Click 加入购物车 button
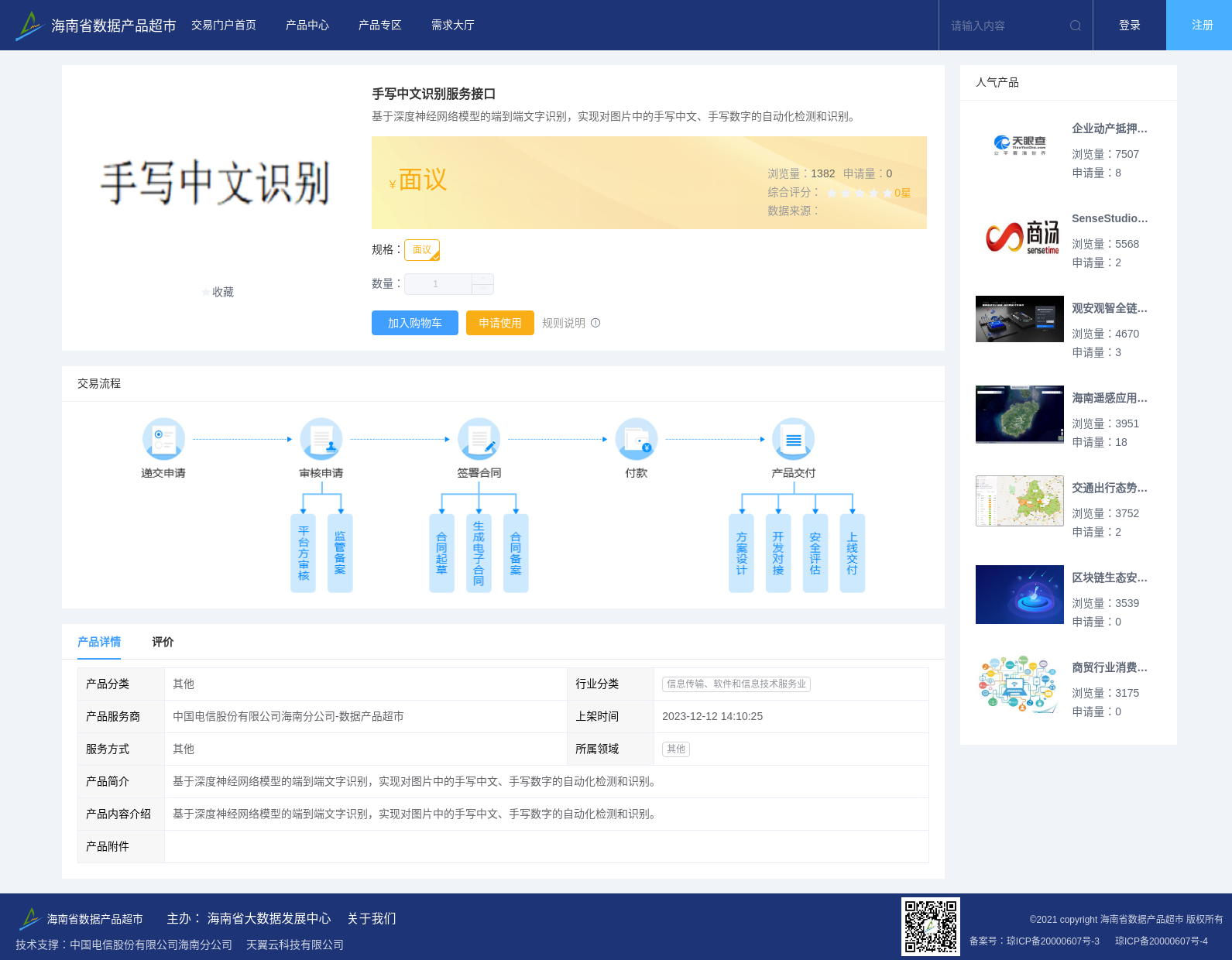1232x960 pixels. (415, 323)
